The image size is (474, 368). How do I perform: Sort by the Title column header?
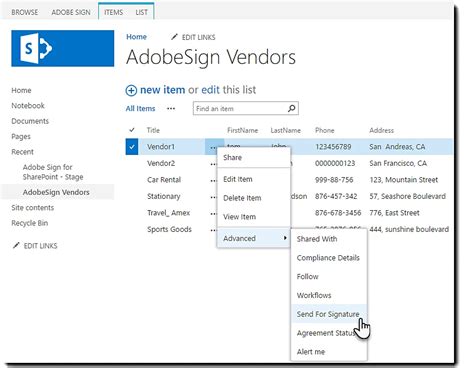tap(153, 130)
